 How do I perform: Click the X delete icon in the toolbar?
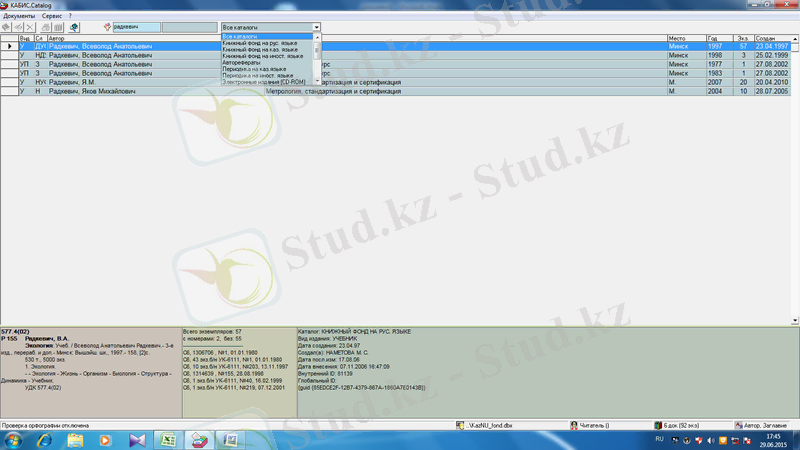[x=30, y=27]
